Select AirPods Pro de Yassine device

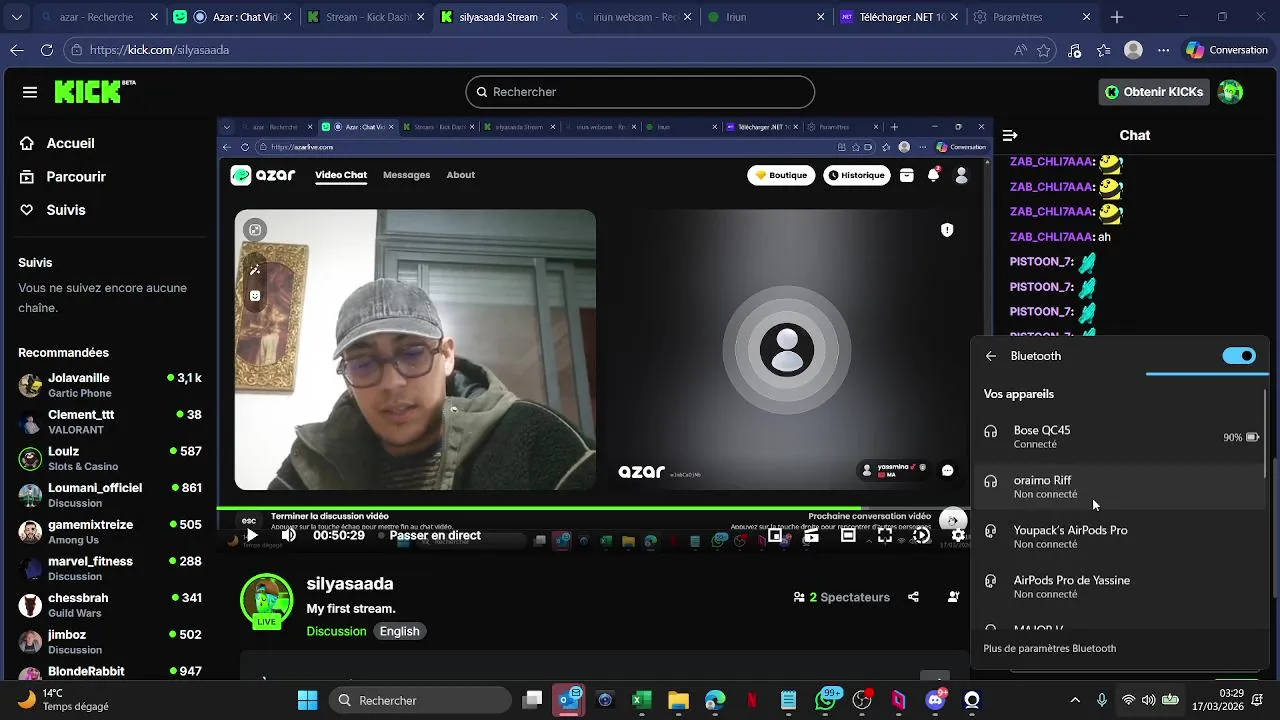point(1120,587)
